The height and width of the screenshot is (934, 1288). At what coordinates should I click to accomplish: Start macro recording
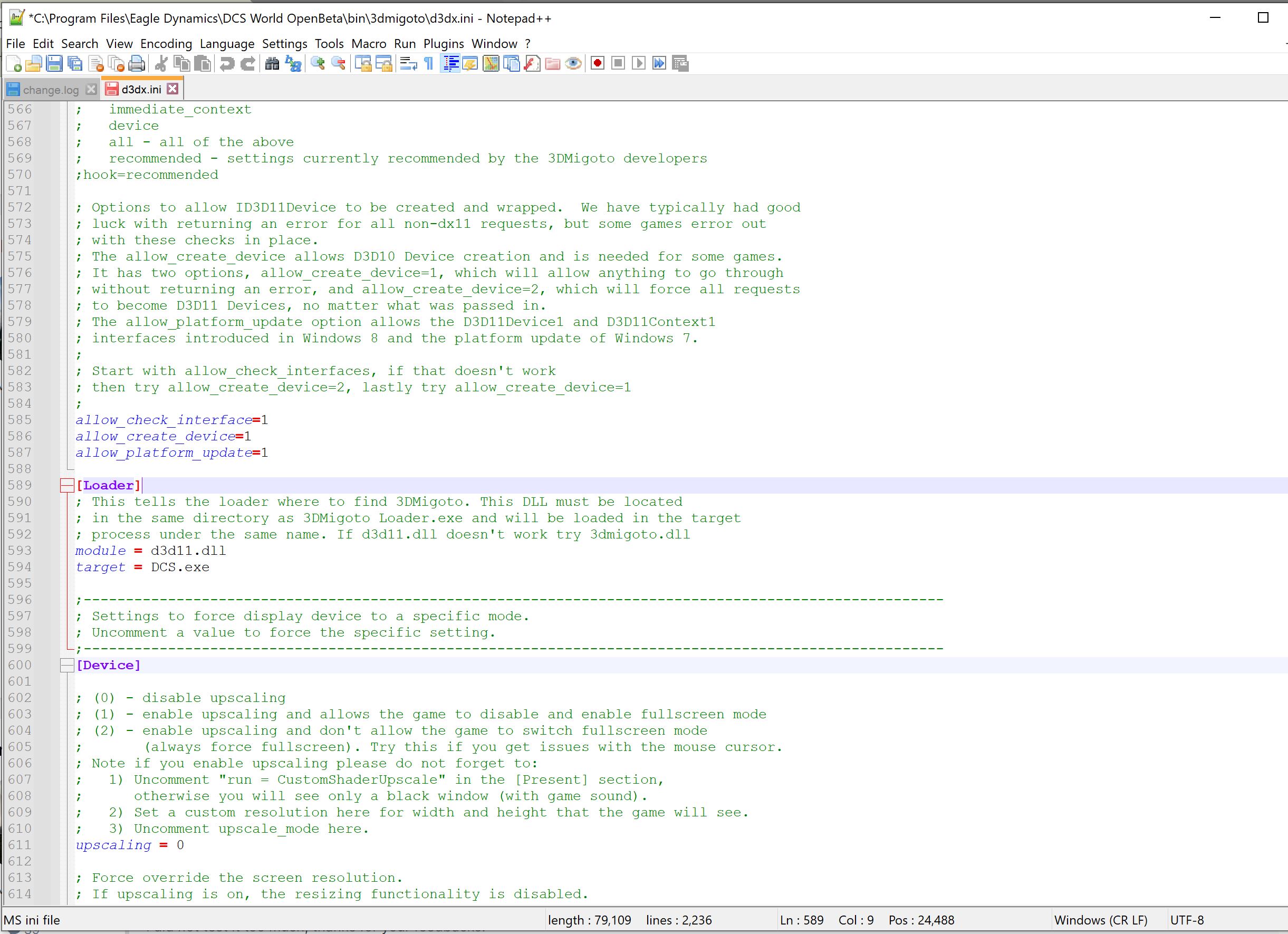coord(598,64)
